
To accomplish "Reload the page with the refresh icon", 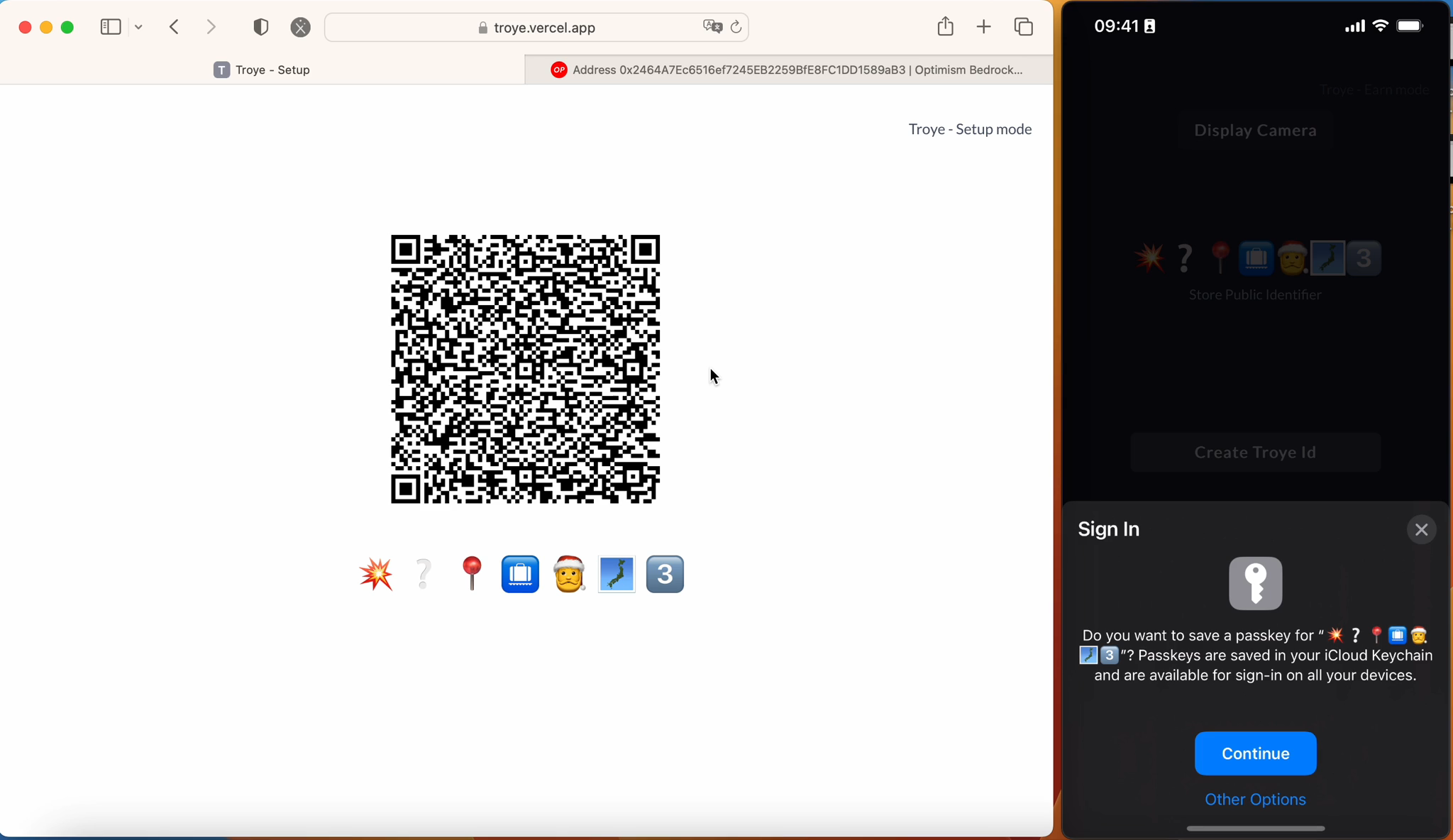I will click(736, 27).
